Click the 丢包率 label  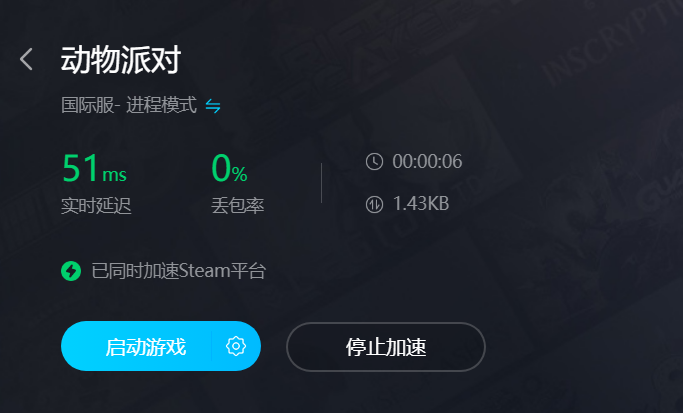(238, 205)
